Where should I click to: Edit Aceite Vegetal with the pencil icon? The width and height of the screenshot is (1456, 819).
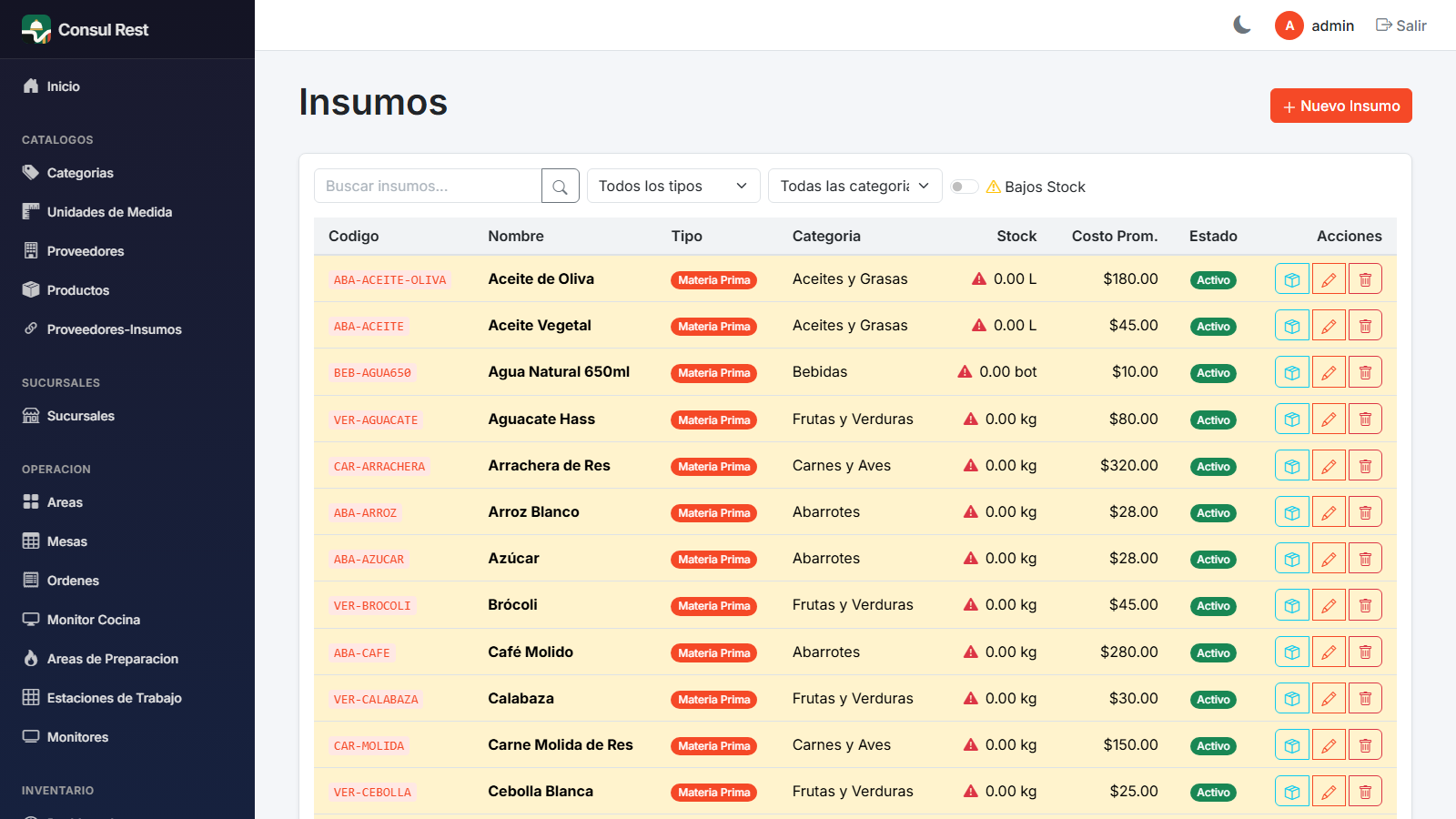[1329, 326]
